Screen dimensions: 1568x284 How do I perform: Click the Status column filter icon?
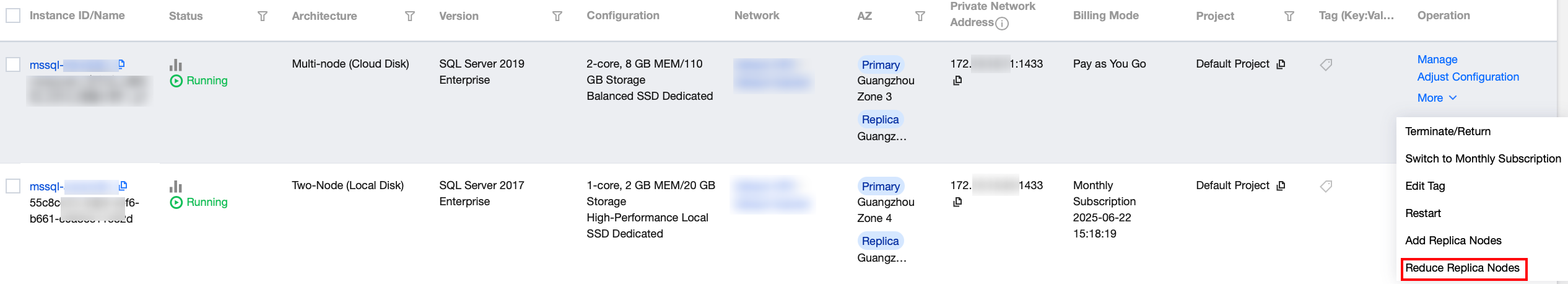click(263, 16)
